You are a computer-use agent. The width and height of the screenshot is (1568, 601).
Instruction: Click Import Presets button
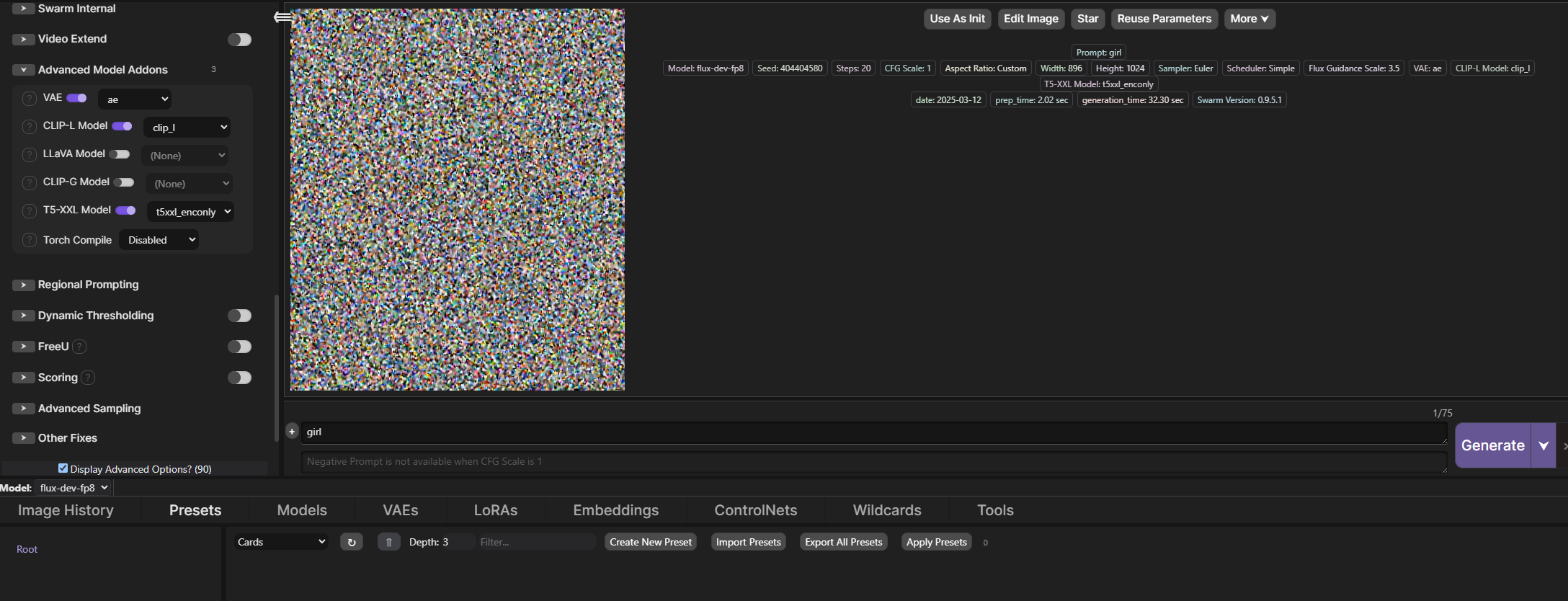(749, 542)
